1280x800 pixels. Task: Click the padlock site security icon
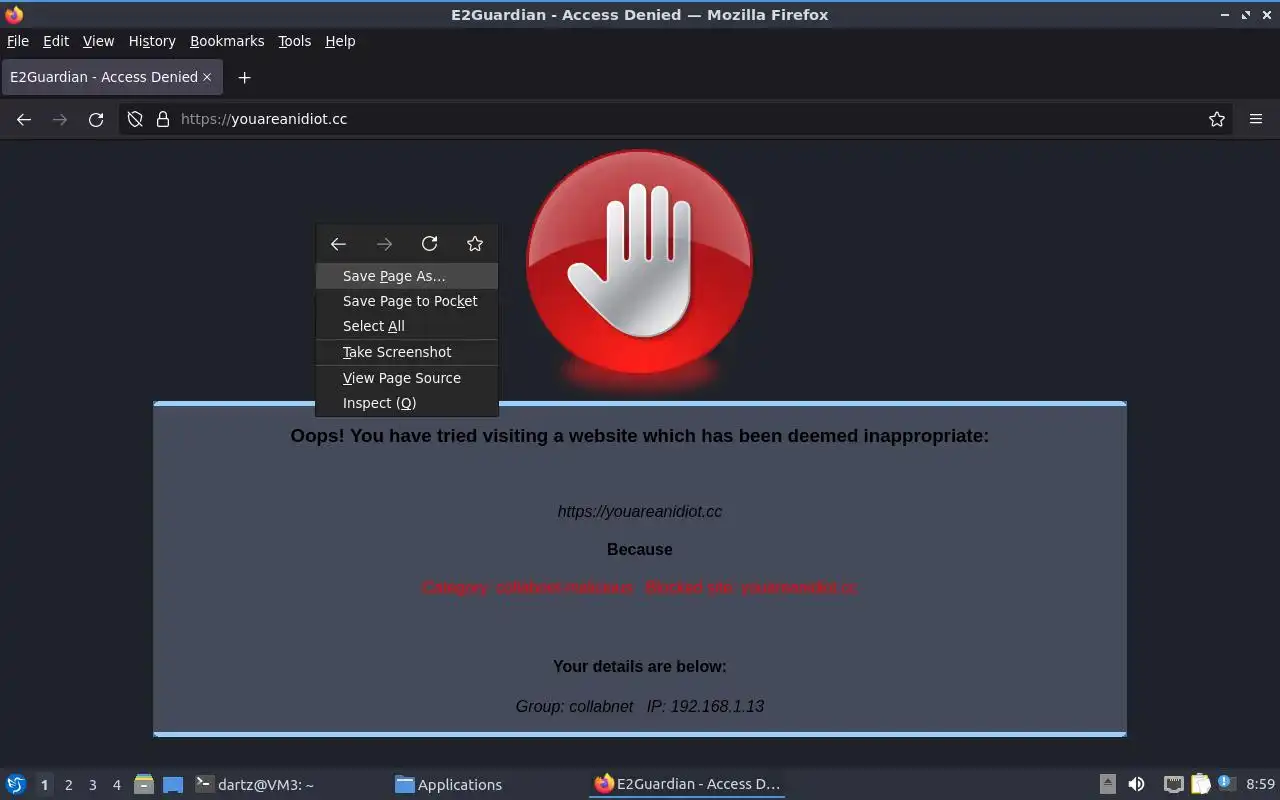pyautogui.click(x=163, y=119)
